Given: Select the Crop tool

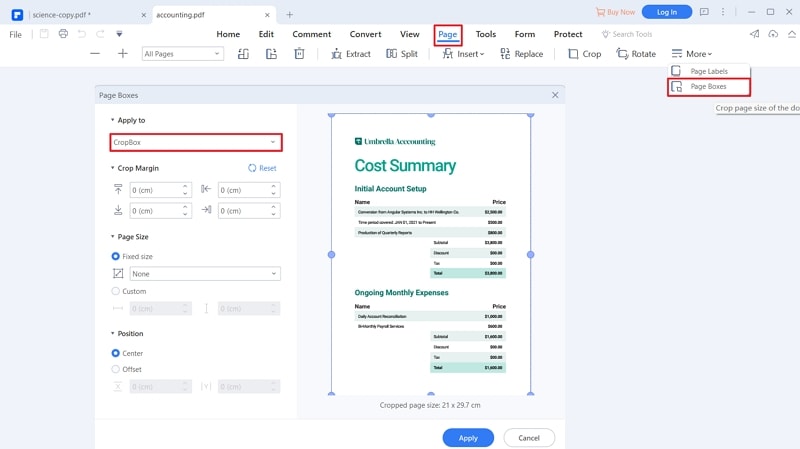Looking at the screenshot, I should click(585, 54).
